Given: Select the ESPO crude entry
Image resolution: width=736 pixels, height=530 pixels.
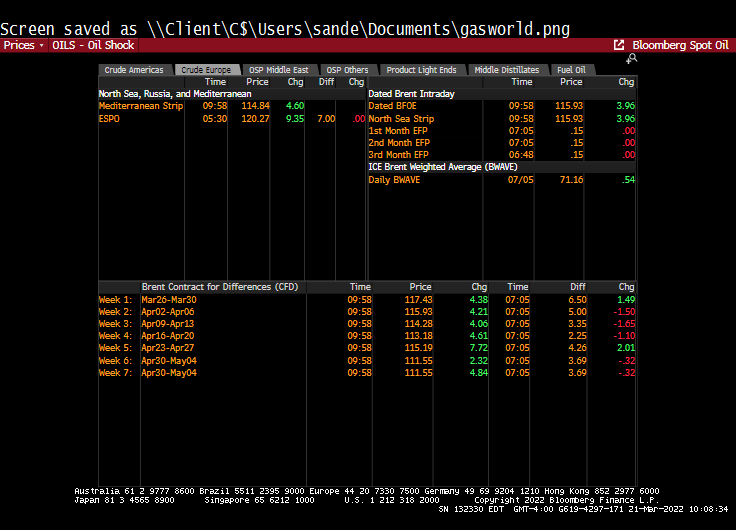Looking at the screenshot, I should click(109, 118).
